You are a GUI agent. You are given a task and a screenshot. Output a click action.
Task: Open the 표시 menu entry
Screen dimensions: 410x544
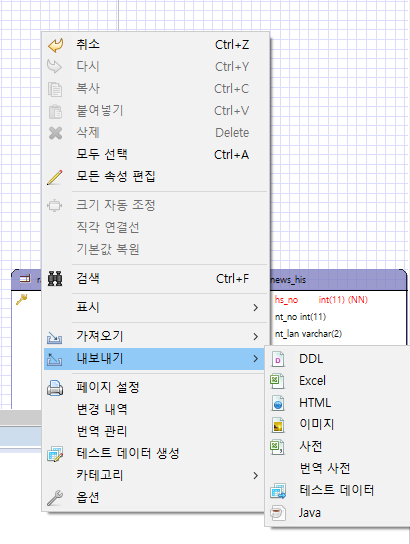tap(156, 307)
